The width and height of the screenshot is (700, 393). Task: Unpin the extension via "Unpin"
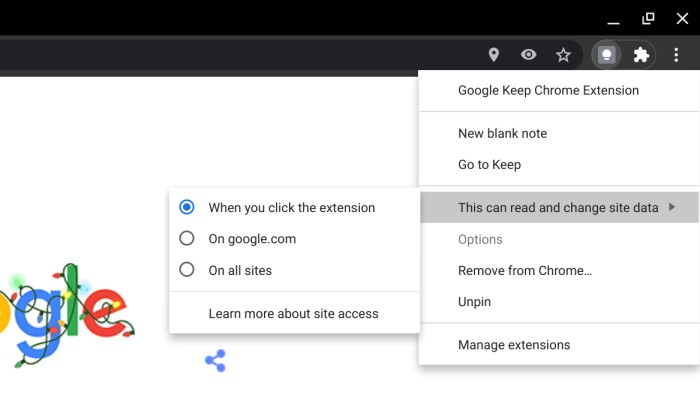pyautogui.click(x=559, y=301)
